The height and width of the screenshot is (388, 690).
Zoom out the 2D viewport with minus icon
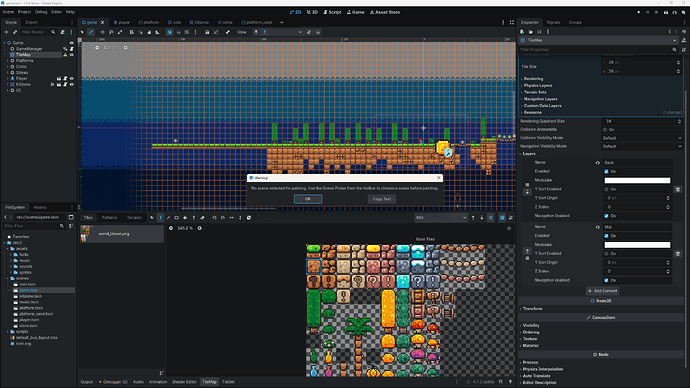point(97,48)
